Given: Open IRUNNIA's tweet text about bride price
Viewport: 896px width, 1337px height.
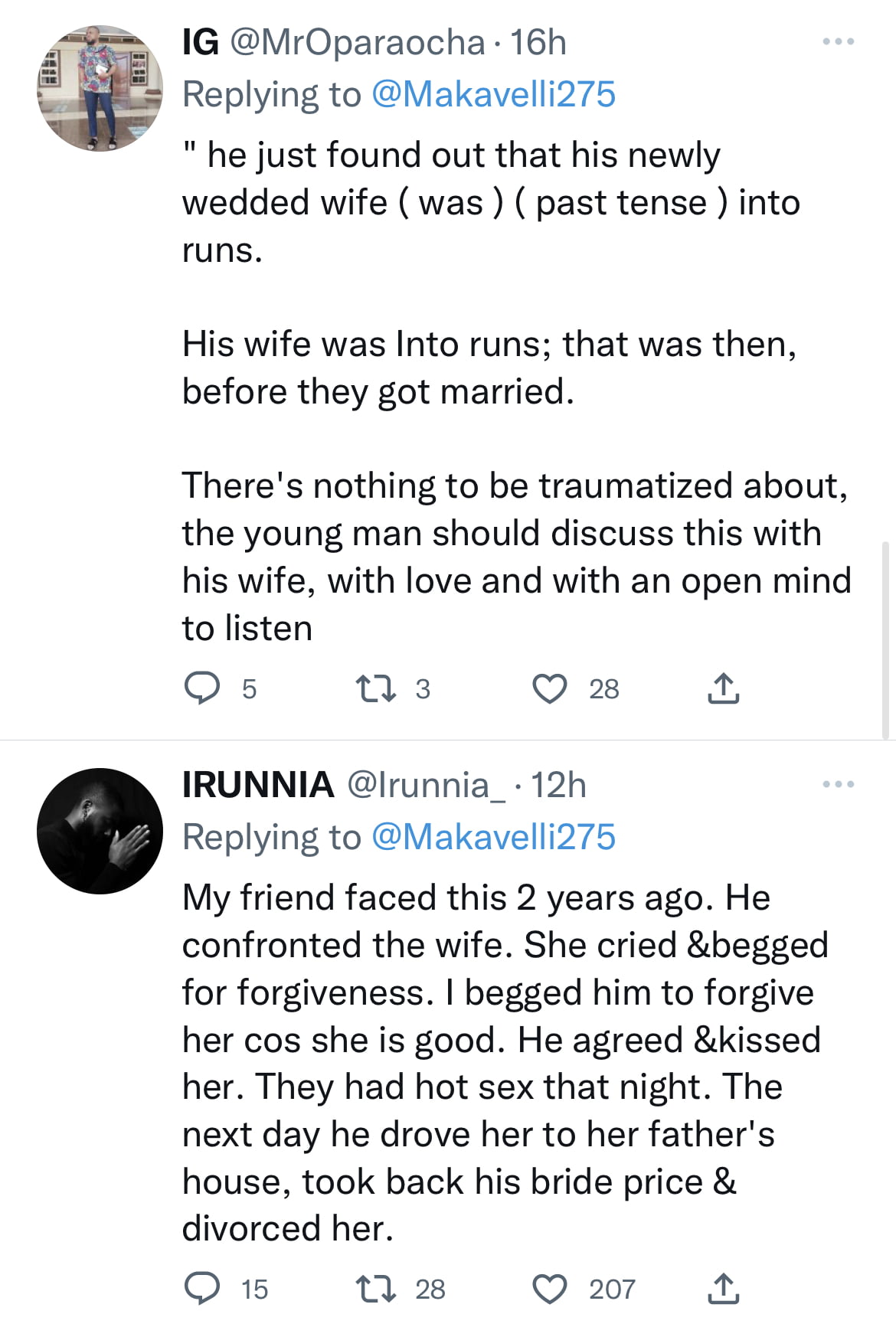Looking at the screenshot, I should point(505,1063).
